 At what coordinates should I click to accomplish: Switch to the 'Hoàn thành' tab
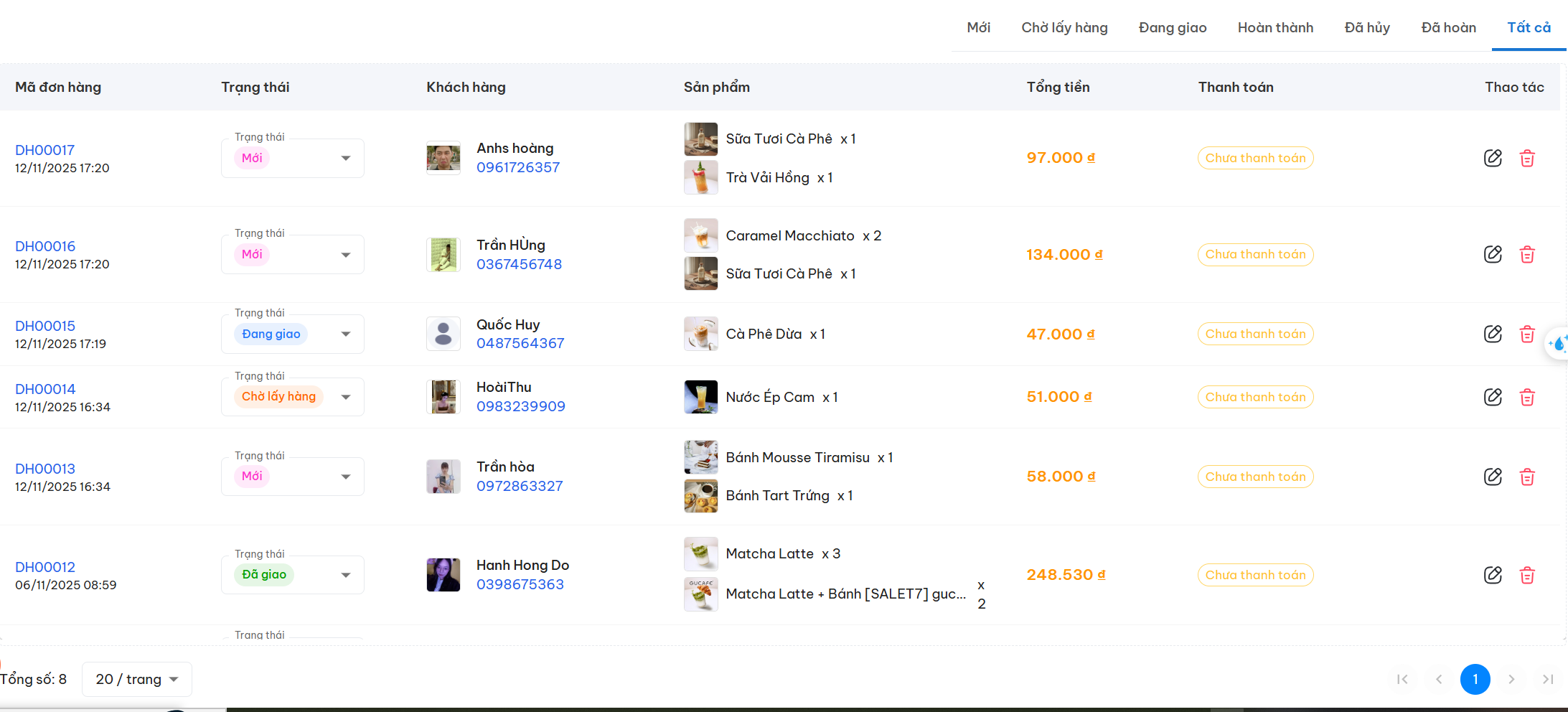1275,27
